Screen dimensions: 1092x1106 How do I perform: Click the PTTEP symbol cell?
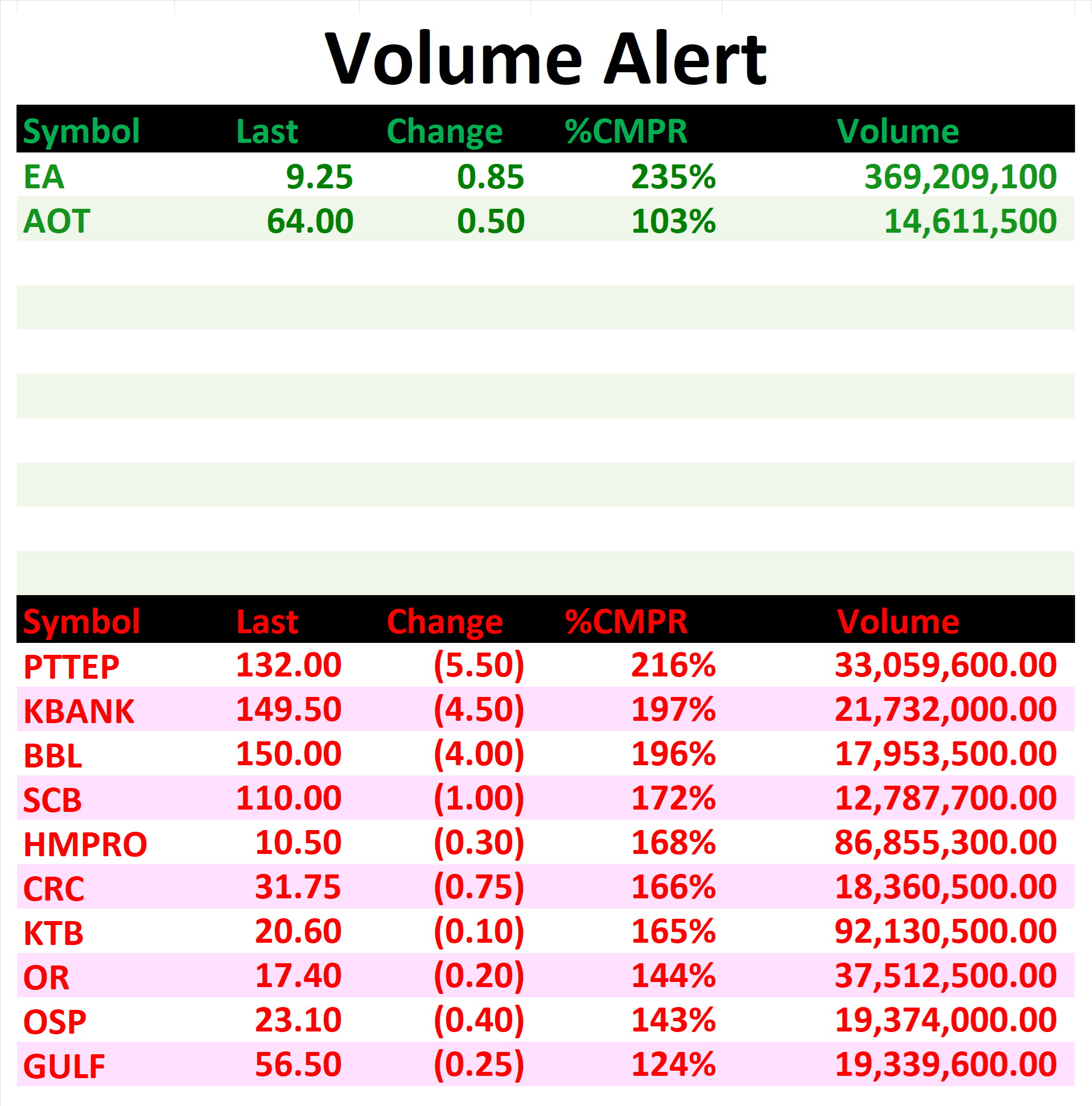click(71, 667)
